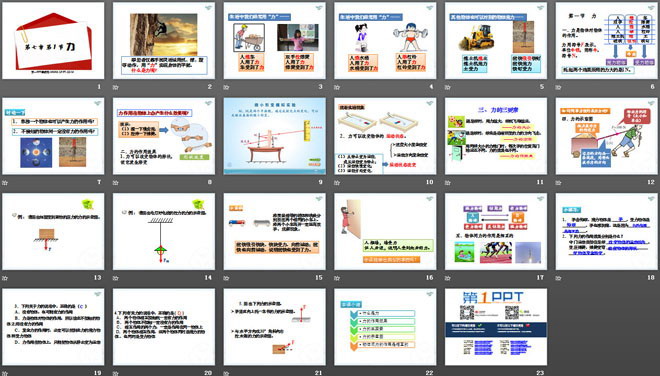660x376 pixels.
Task: Click the animation star icon under slide 17
Action: pos(448,278)
